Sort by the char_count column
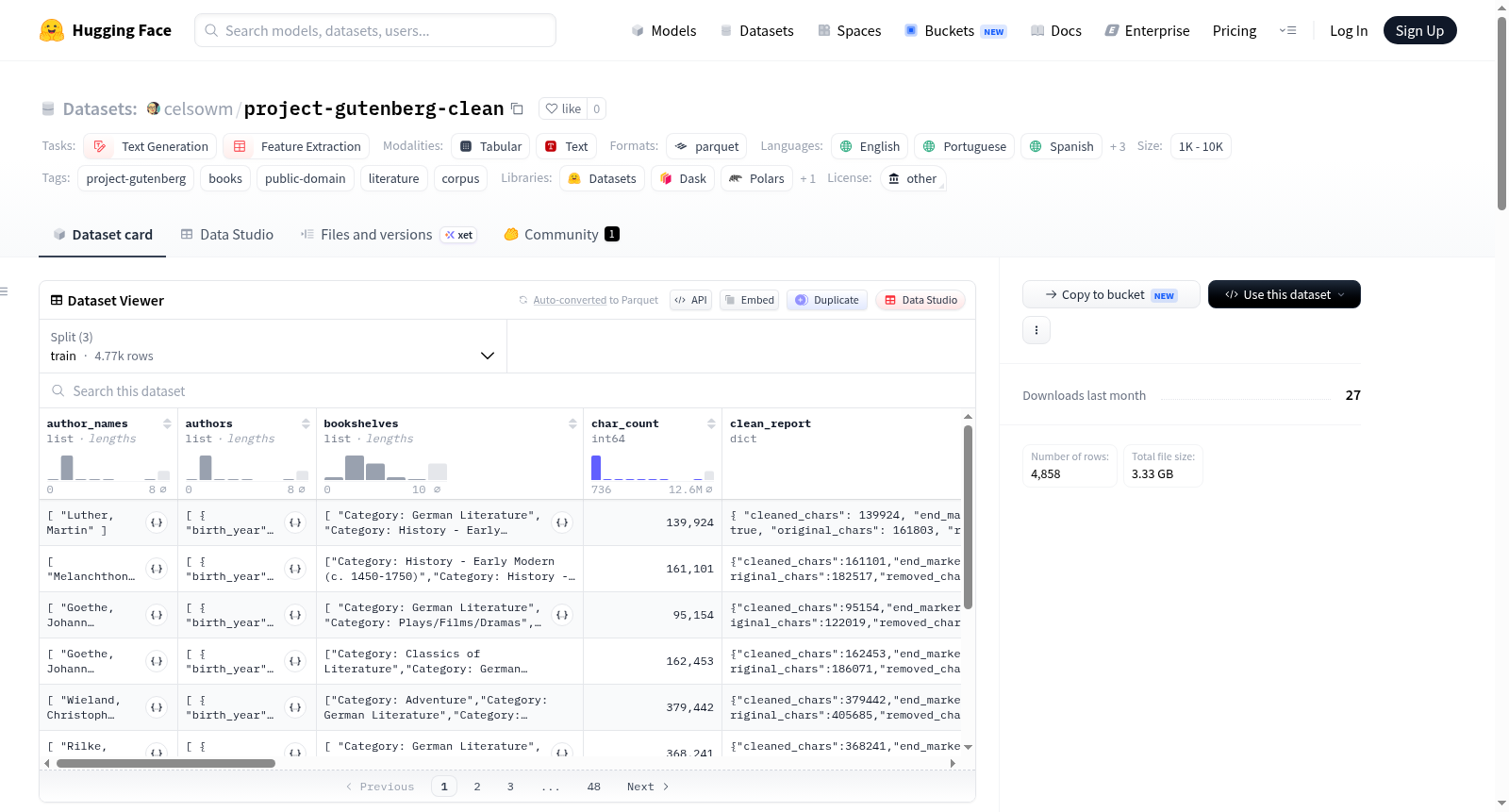1509x812 pixels. click(x=711, y=423)
